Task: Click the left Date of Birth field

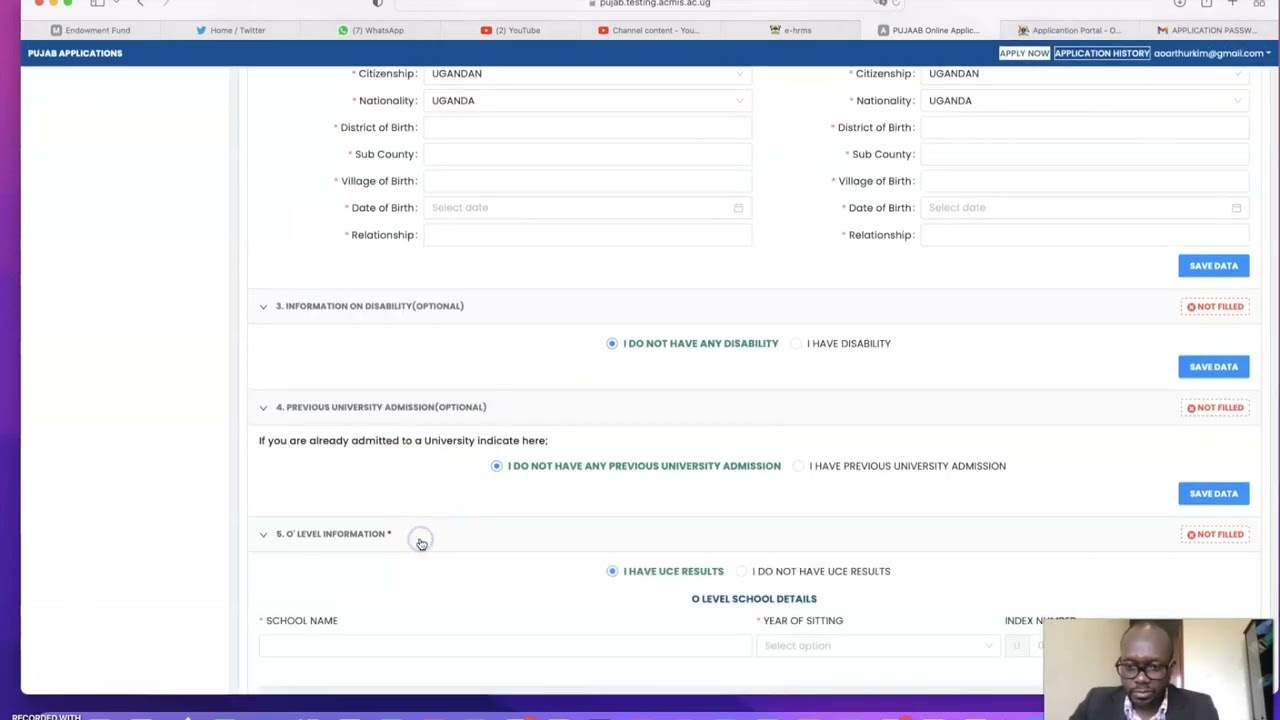Action: 588,208
